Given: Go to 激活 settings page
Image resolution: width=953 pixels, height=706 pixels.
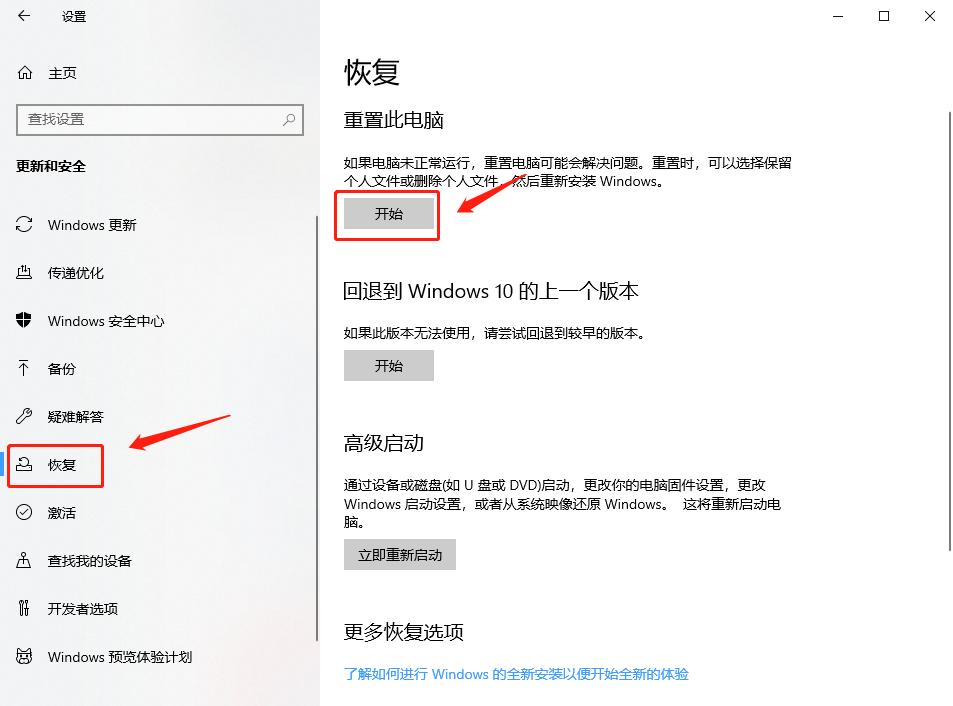Looking at the screenshot, I should pyautogui.click(x=61, y=513).
